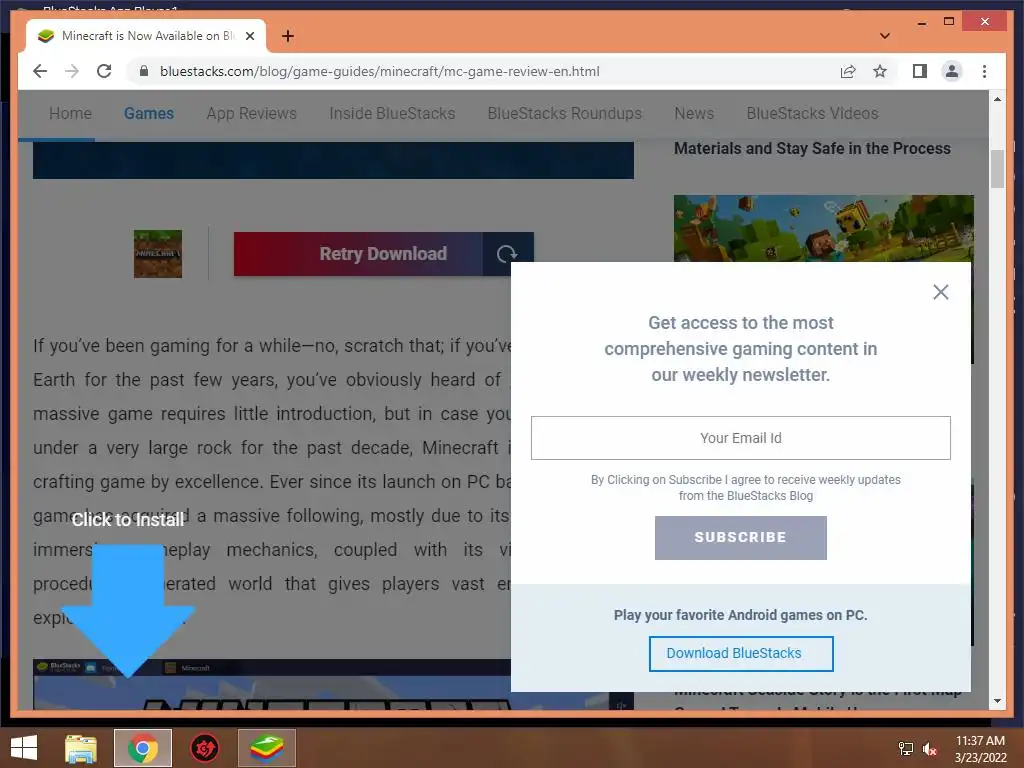Select the Minecraft browser tab

(146, 36)
